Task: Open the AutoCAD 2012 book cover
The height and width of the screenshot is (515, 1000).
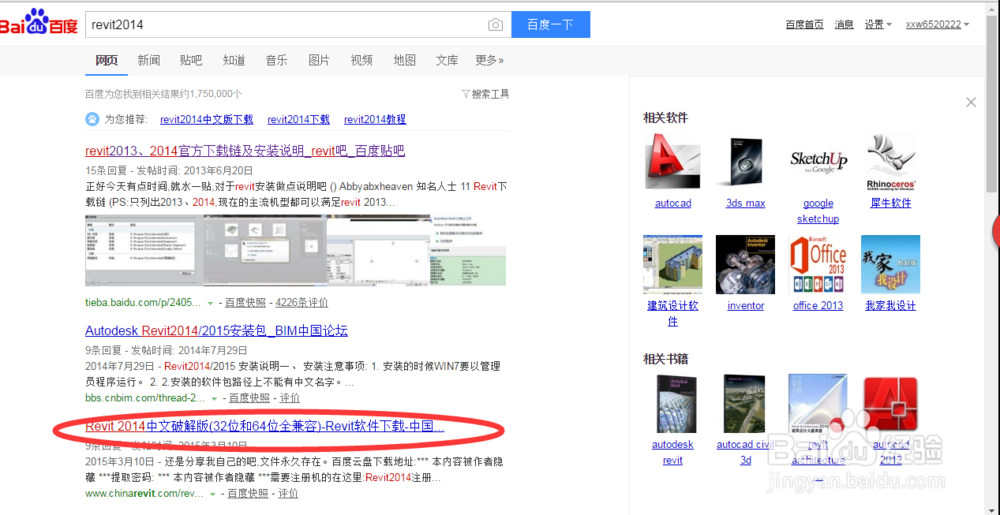Action: [x=890, y=403]
